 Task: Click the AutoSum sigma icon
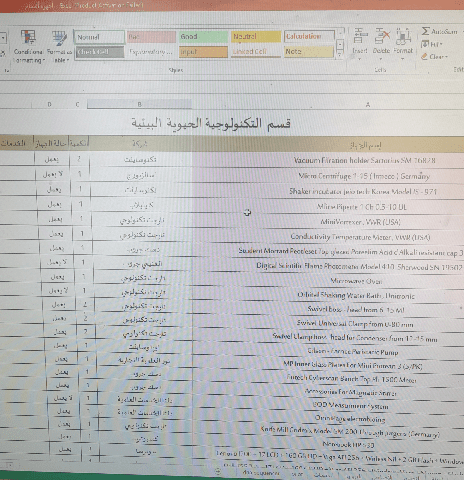coord(425,31)
